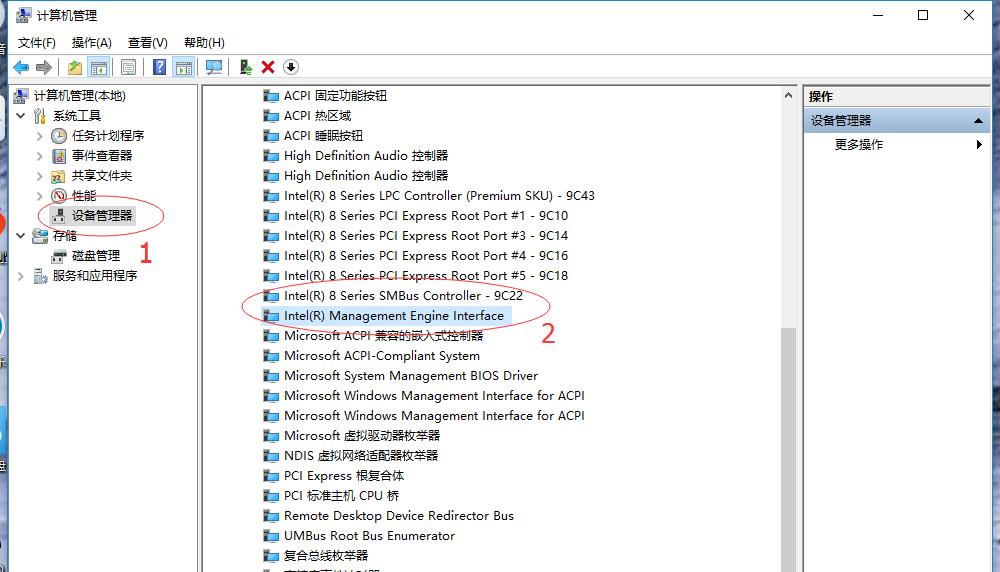Screen dimensions: 1000x572
Task: Open 操作(A) menu
Action: tap(91, 43)
